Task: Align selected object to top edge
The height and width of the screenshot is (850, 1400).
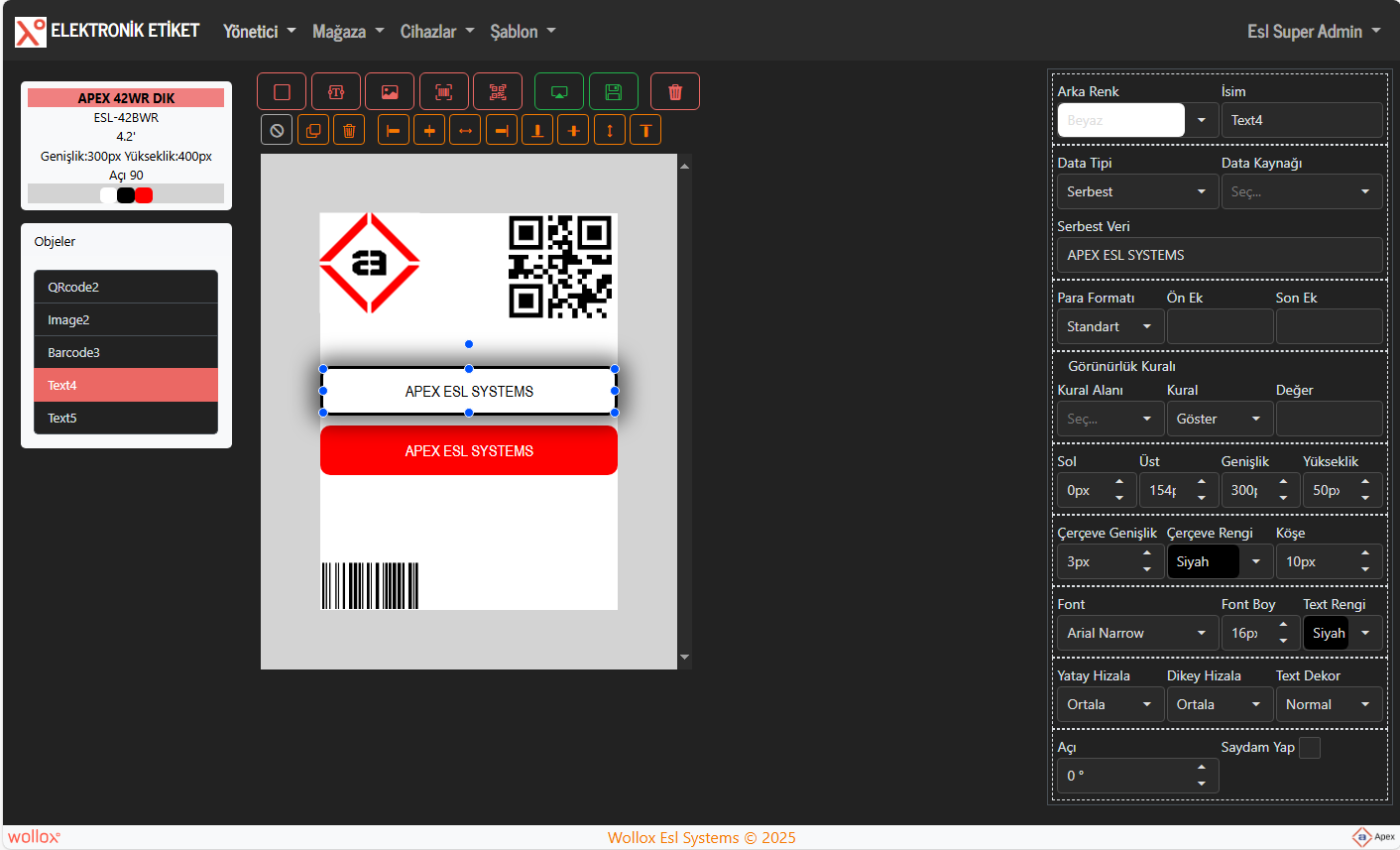Action: coord(645,130)
